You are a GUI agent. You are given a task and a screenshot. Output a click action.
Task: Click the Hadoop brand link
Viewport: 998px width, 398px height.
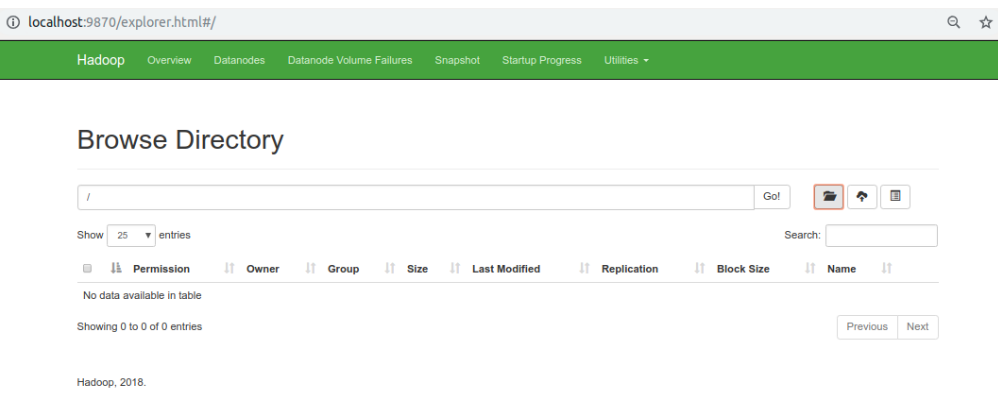(101, 60)
